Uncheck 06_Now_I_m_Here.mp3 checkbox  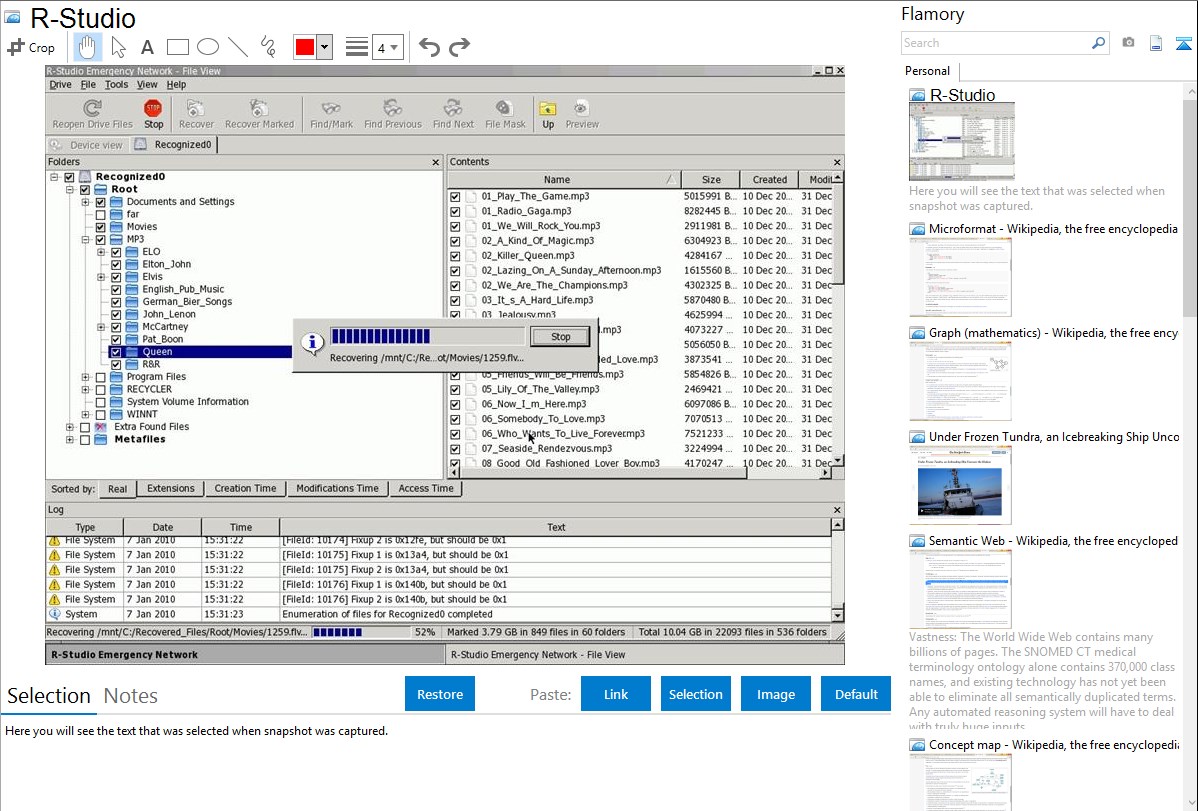(x=455, y=404)
